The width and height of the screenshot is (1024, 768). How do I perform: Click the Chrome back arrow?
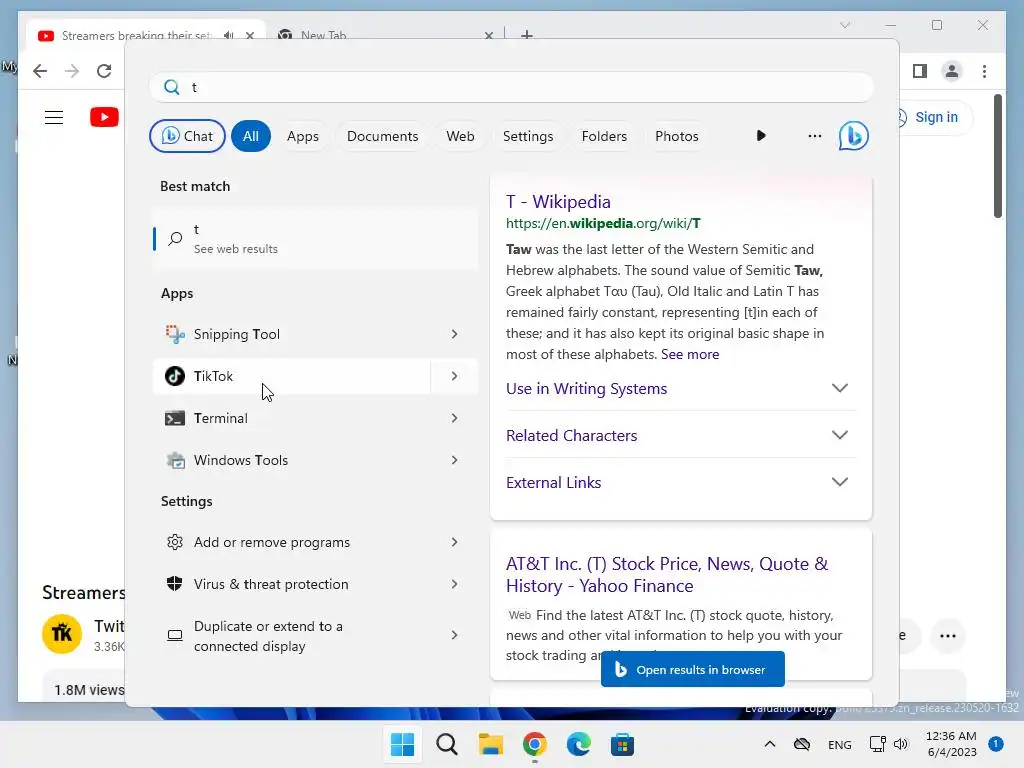pyautogui.click(x=40, y=71)
